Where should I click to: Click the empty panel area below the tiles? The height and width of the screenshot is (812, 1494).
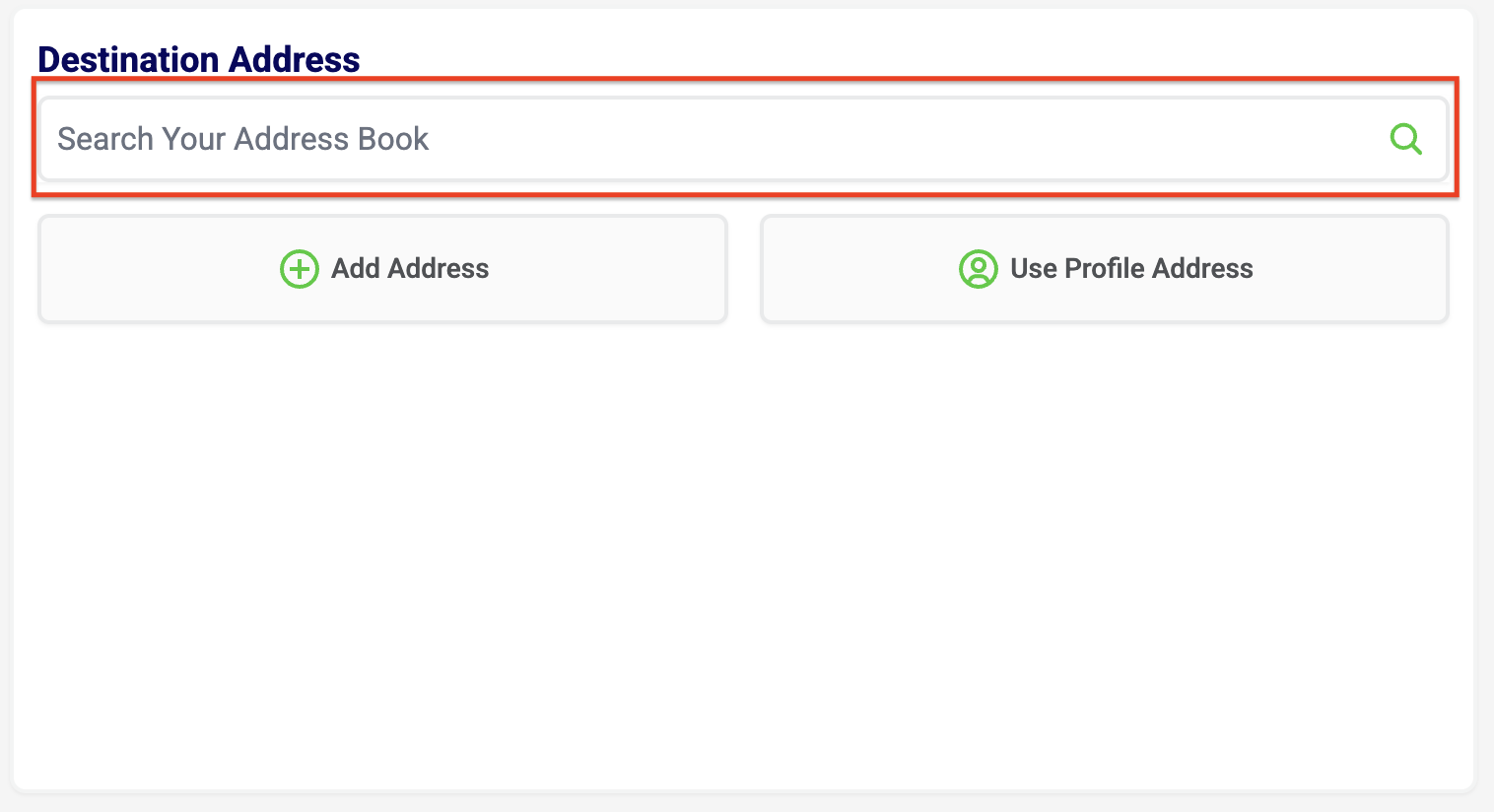[747, 542]
